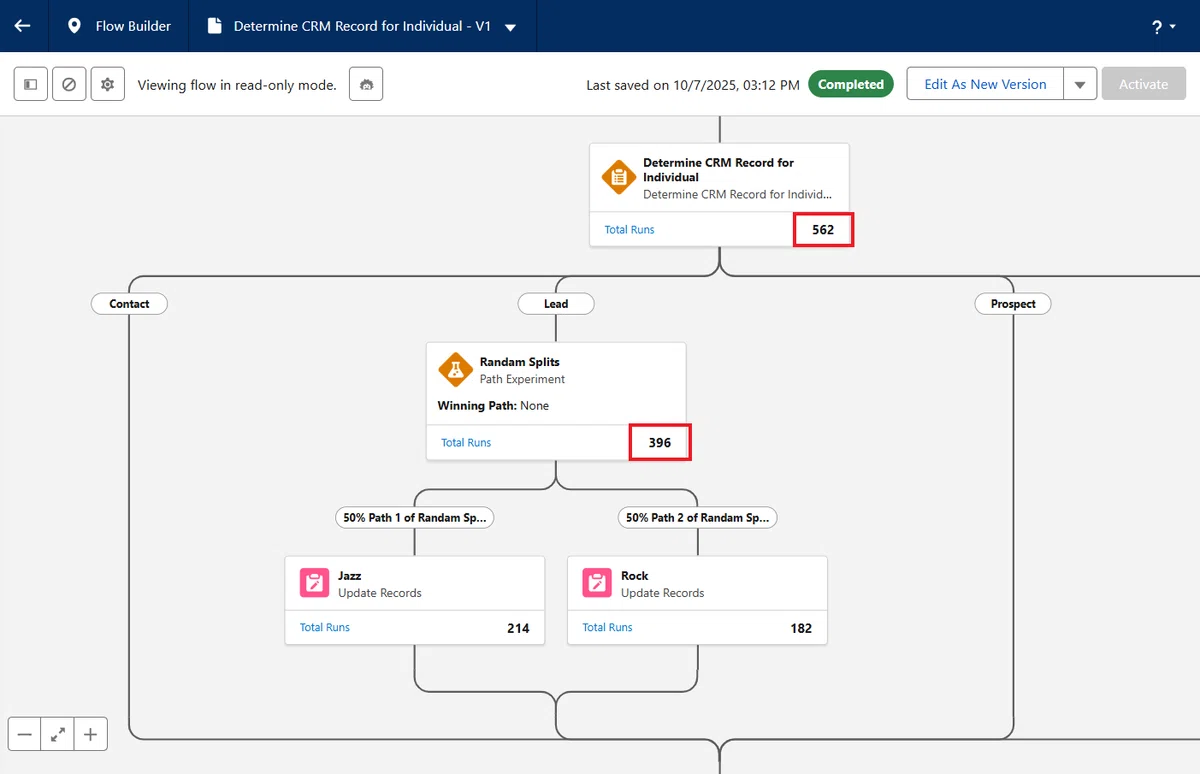This screenshot has height=774, width=1200.
Task: Click the 182 run count value
Action: (801, 629)
